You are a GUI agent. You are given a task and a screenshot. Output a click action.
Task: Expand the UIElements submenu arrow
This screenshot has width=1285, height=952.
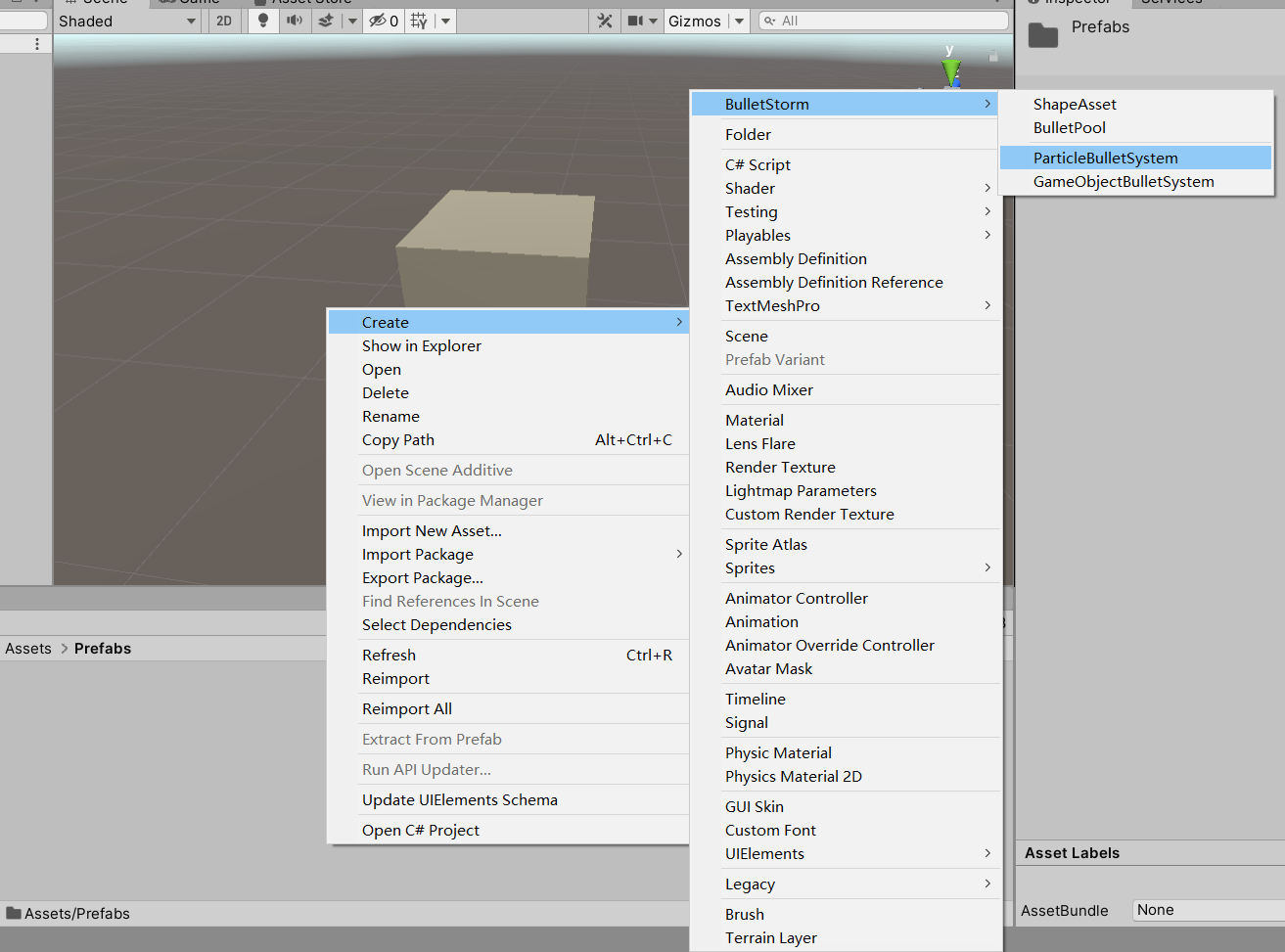[987, 853]
